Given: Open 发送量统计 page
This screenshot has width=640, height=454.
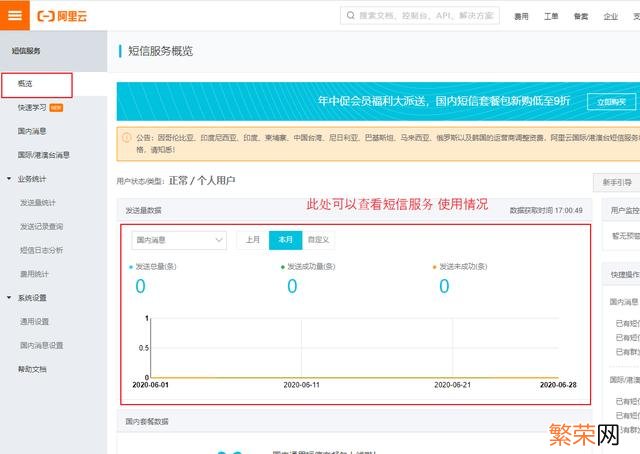Looking at the screenshot, I should click(x=38, y=203).
